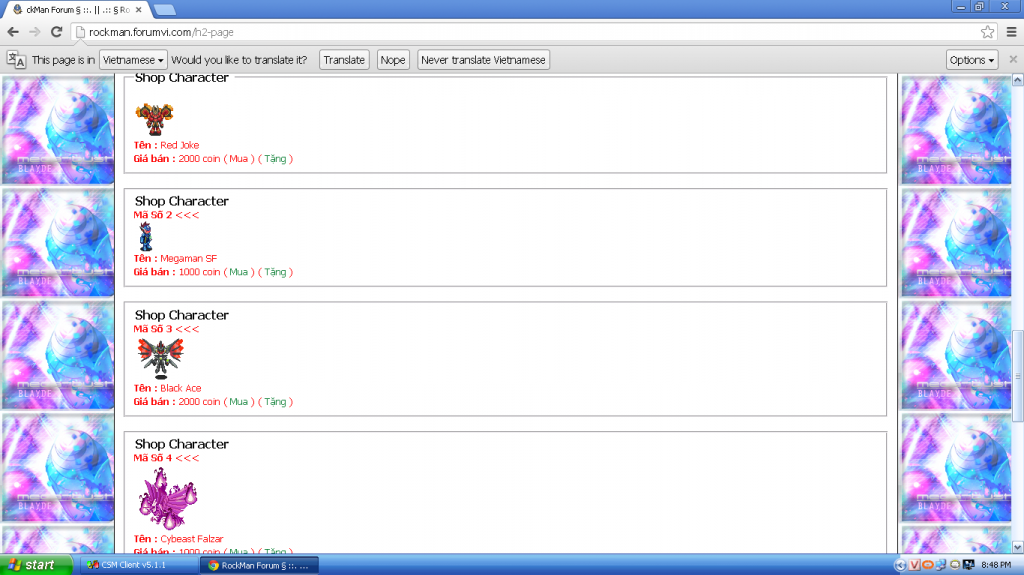
Task: Click the vertical scrollbar thumb
Action: click(1017, 376)
